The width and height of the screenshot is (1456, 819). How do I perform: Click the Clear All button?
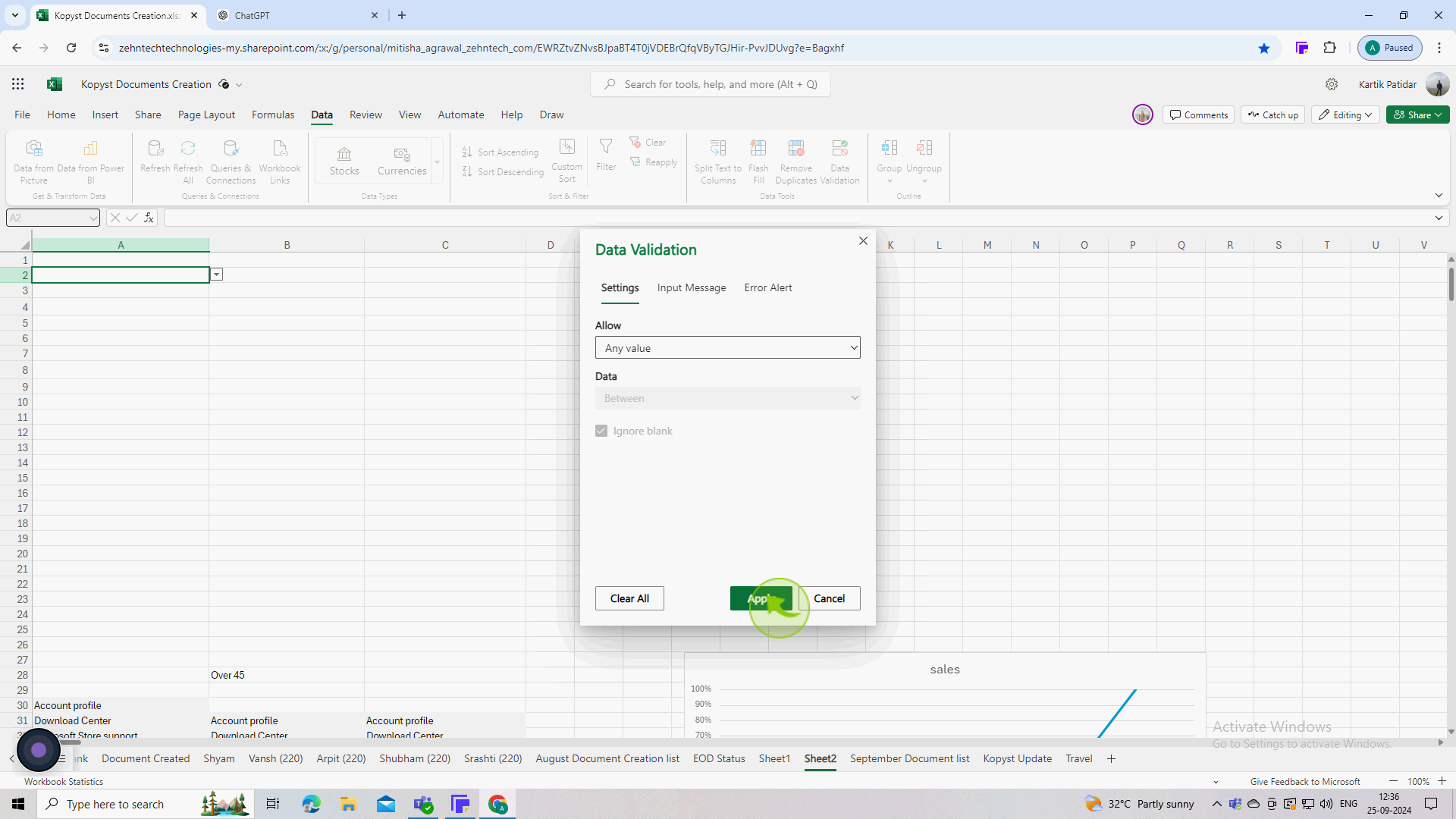pyautogui.click(x=629, y=598)
